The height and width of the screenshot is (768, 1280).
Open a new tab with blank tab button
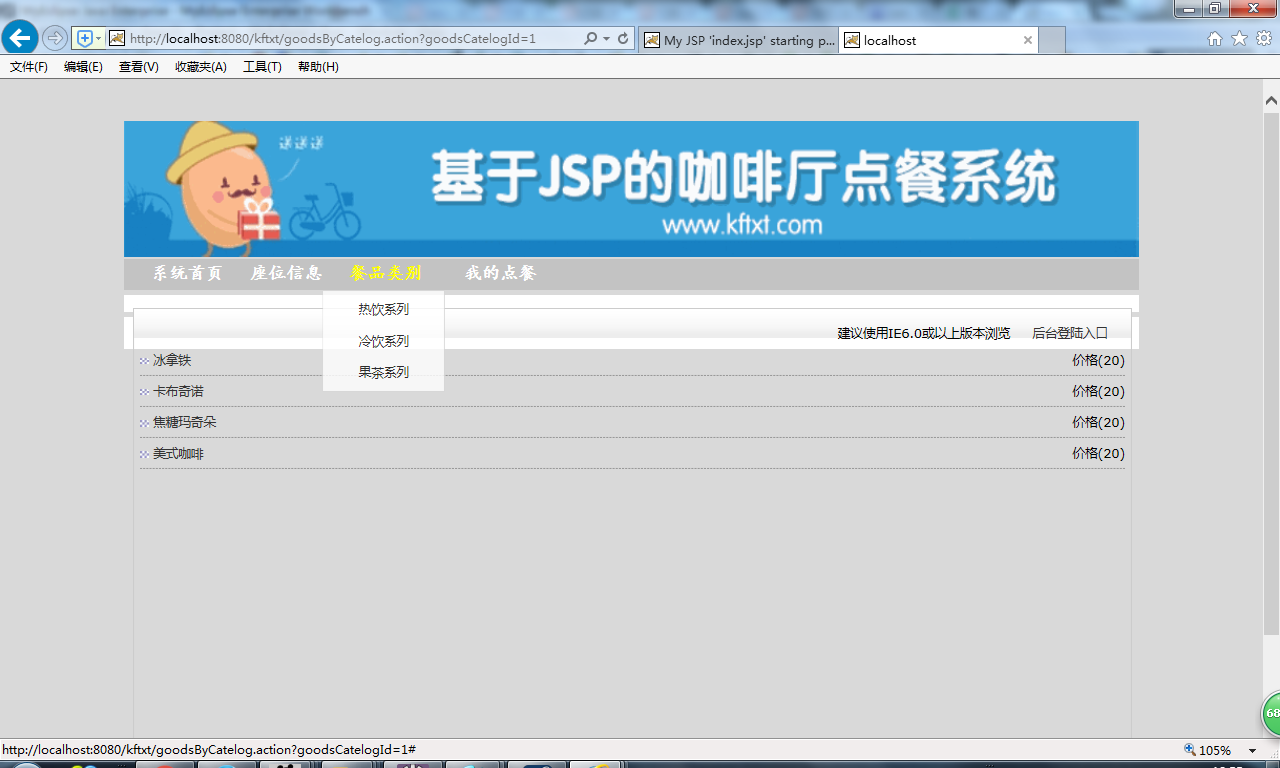(x=1052, y=40)
